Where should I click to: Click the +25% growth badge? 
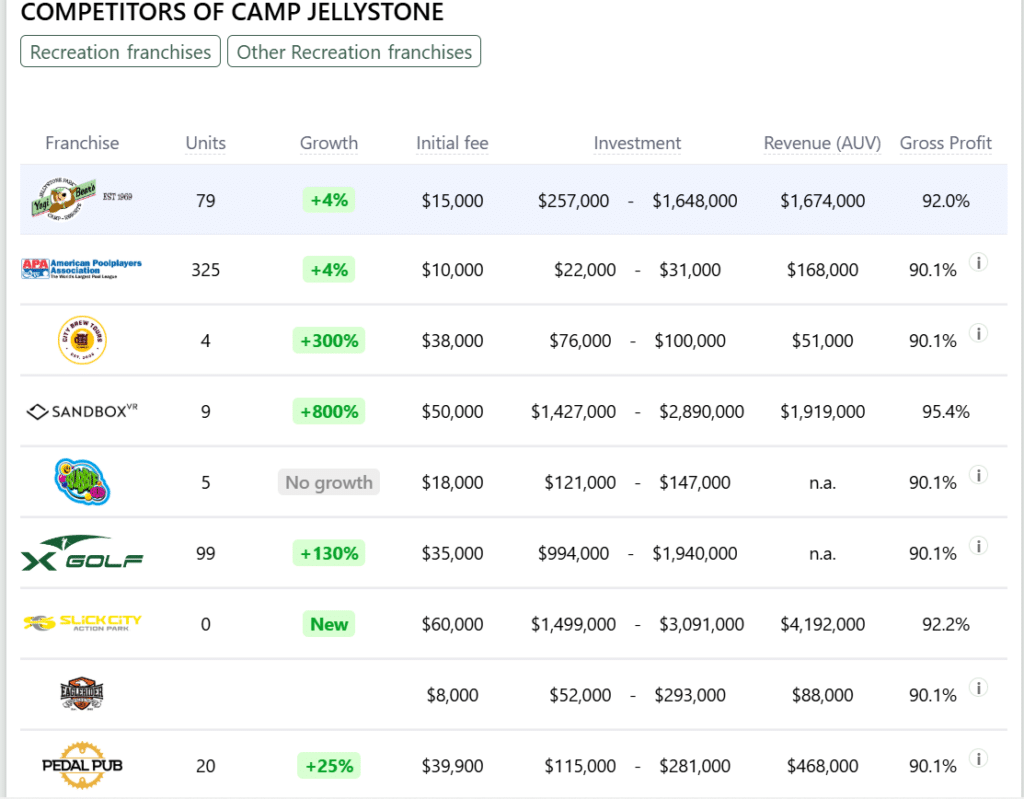328,766
